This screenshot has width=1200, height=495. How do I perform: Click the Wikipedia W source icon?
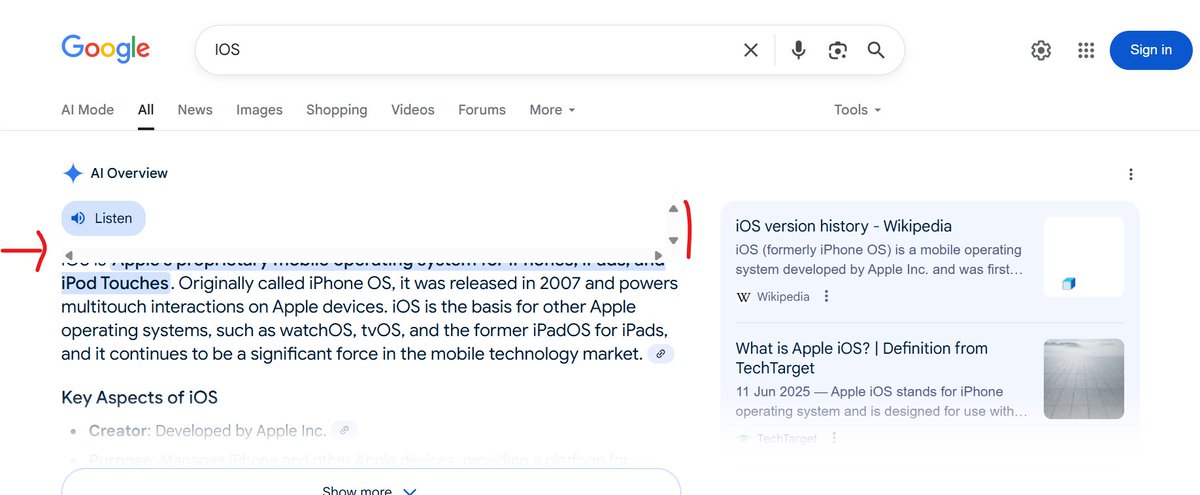pyautogui.click(x=743, y=297)
